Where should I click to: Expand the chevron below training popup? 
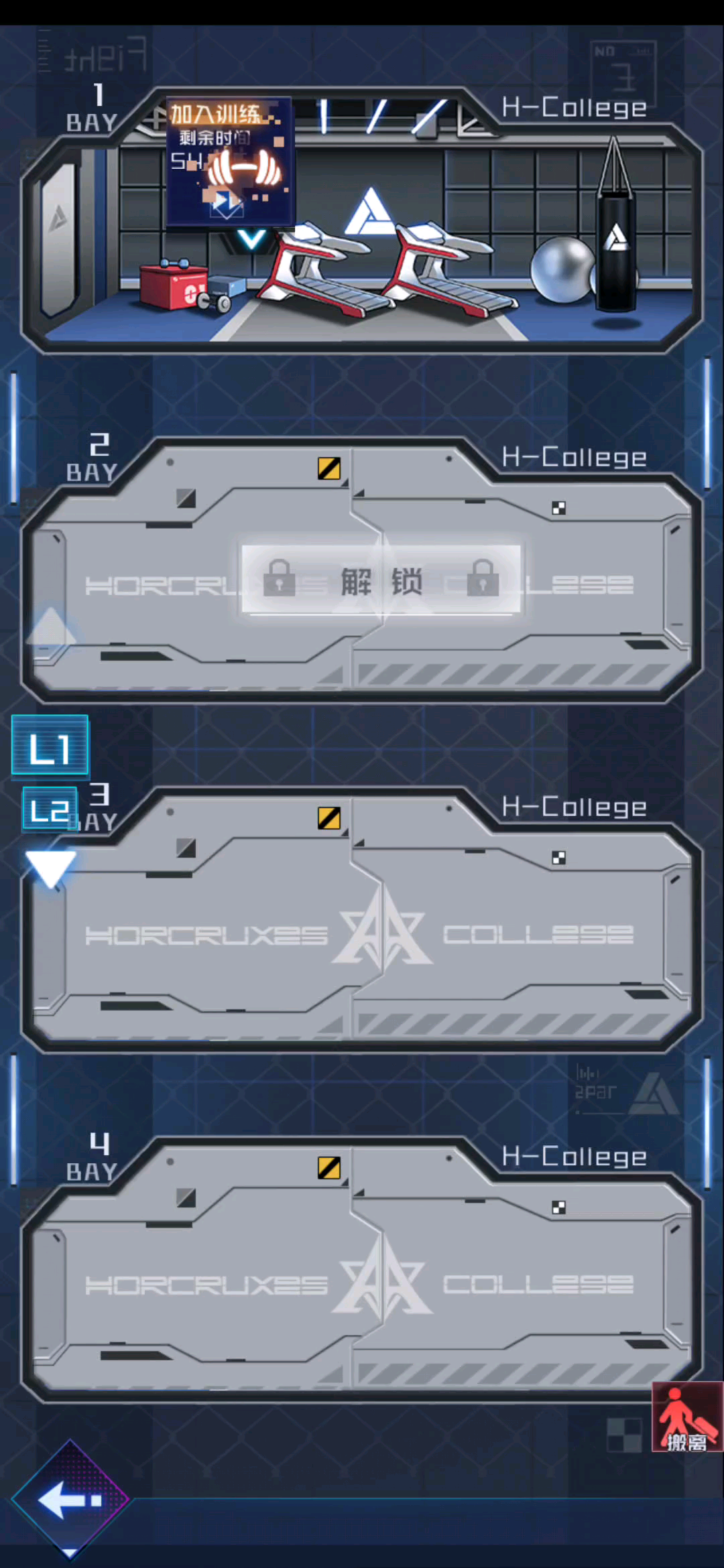[x=252, y=239]
